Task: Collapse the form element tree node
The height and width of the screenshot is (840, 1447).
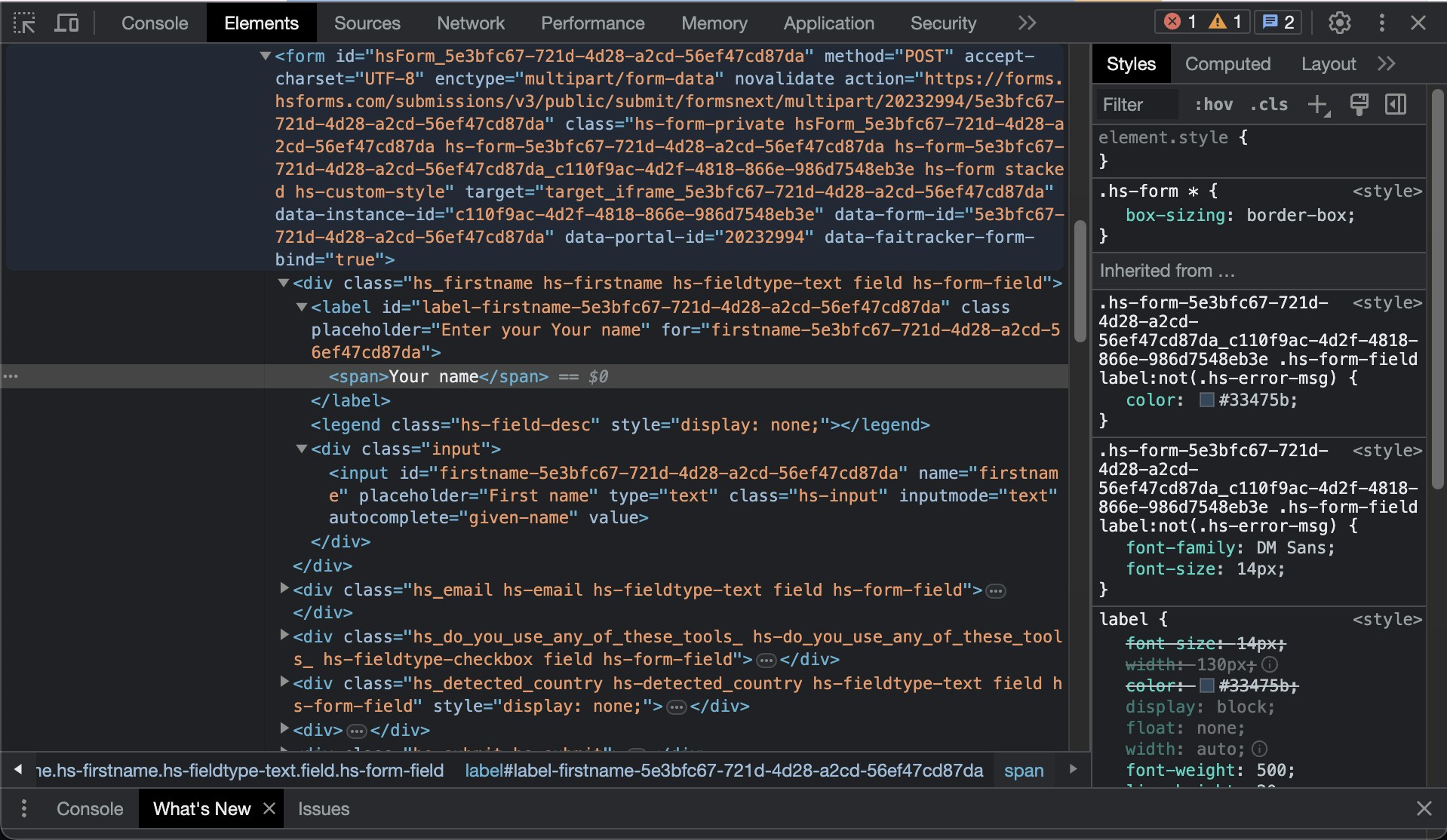Action: [266, 56]
